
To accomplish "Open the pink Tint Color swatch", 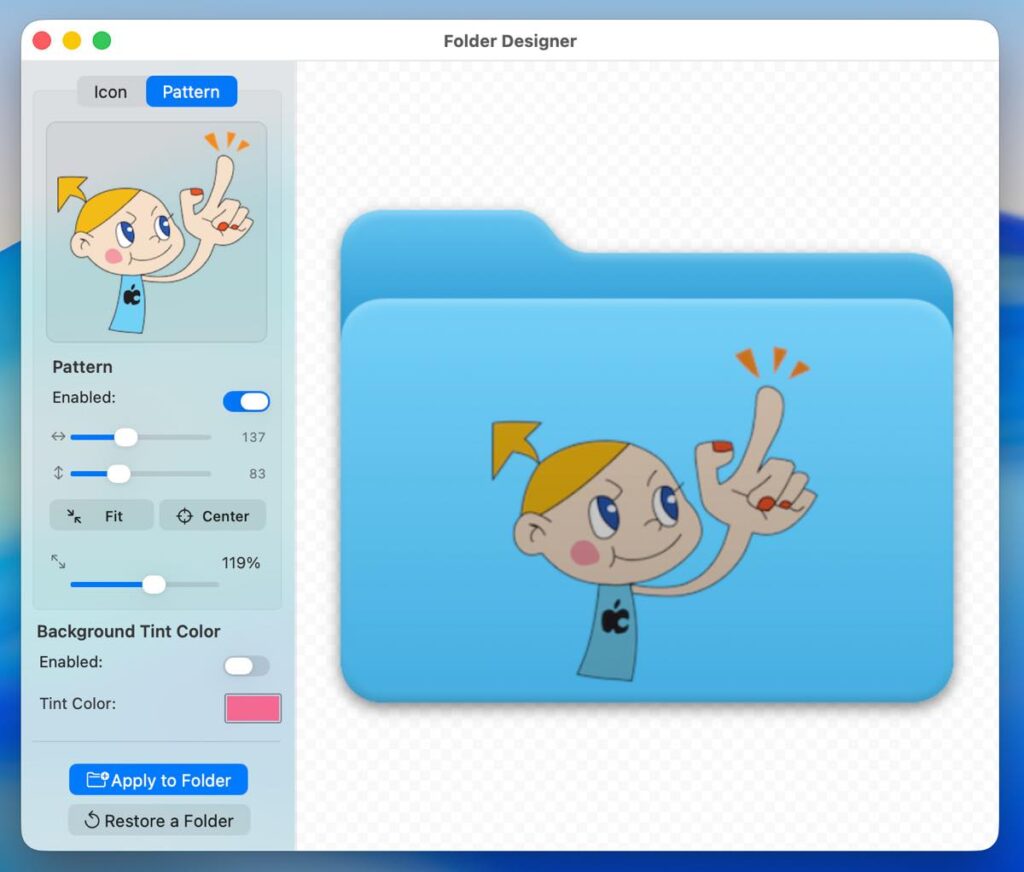I will coord(252,708).
